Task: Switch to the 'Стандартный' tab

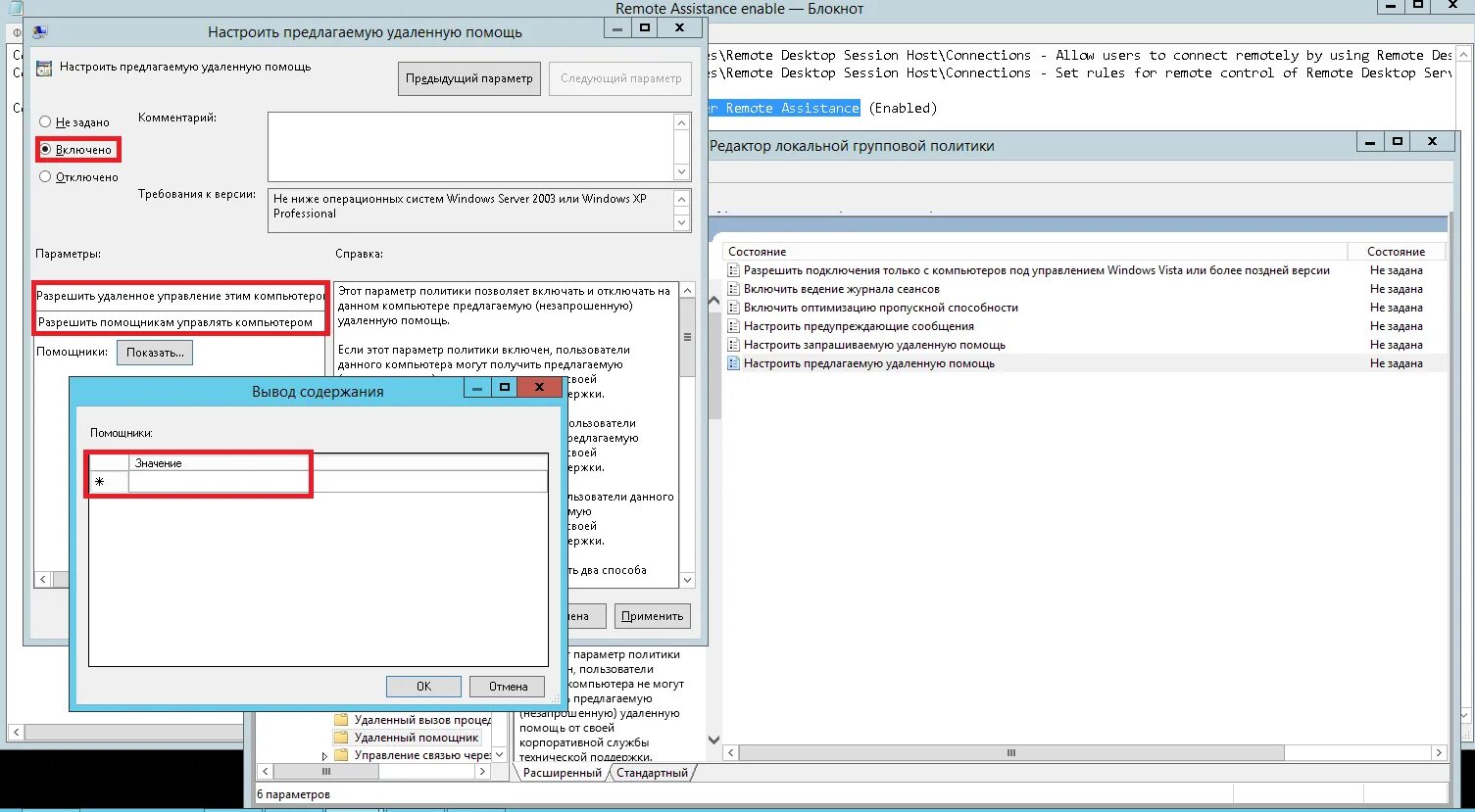Action: coord(652,773)
